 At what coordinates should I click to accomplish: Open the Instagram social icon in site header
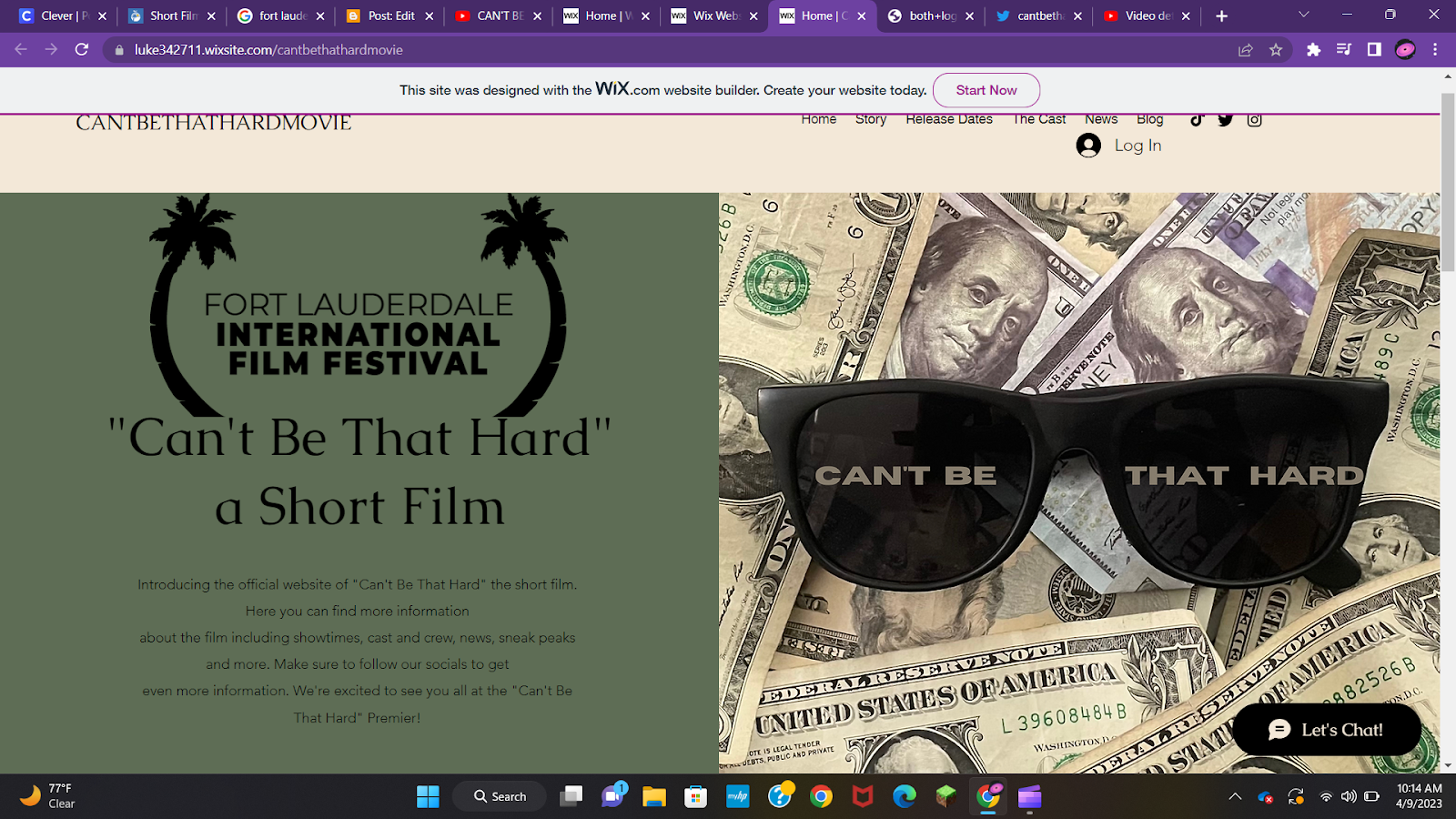tap(1255, 120)
